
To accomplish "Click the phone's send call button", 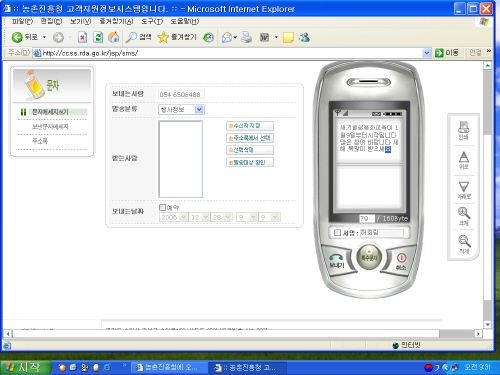I will (336, 260).
